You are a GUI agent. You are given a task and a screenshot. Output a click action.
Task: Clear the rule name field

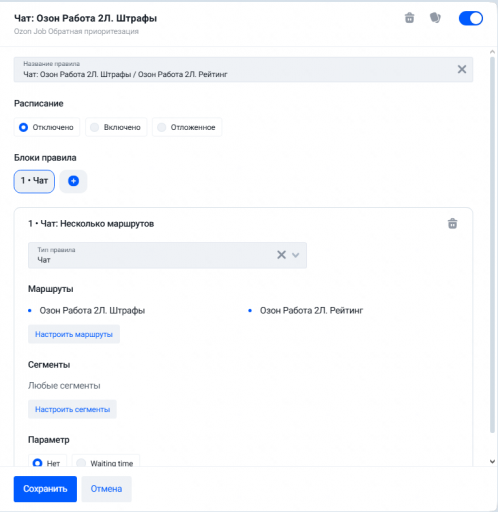tap(462, 69)
